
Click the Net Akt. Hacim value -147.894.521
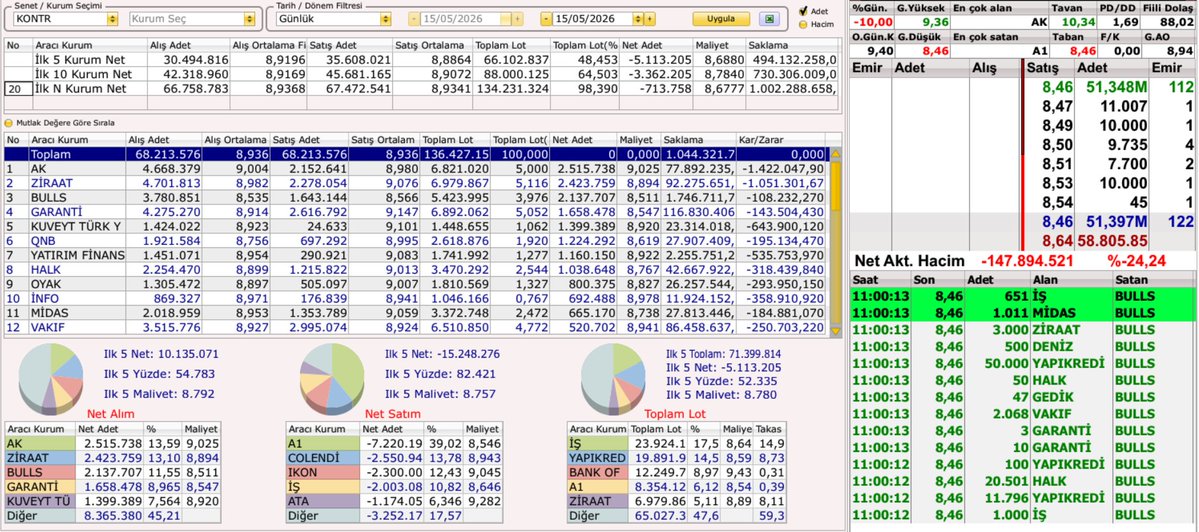[x=1026, y=261]
